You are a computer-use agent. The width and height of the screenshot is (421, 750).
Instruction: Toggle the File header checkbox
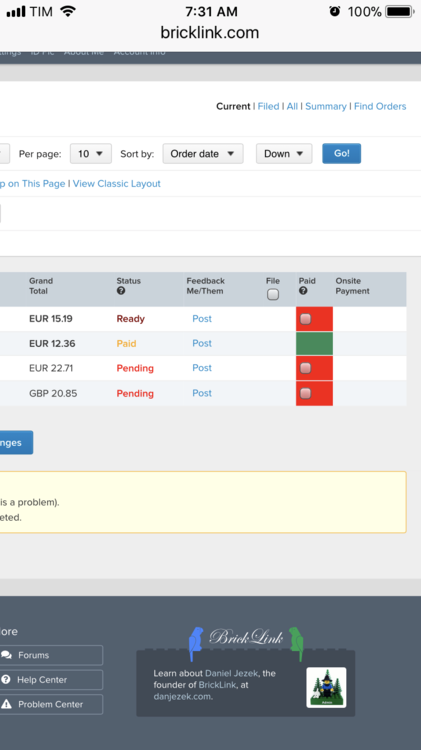(273, 295)
